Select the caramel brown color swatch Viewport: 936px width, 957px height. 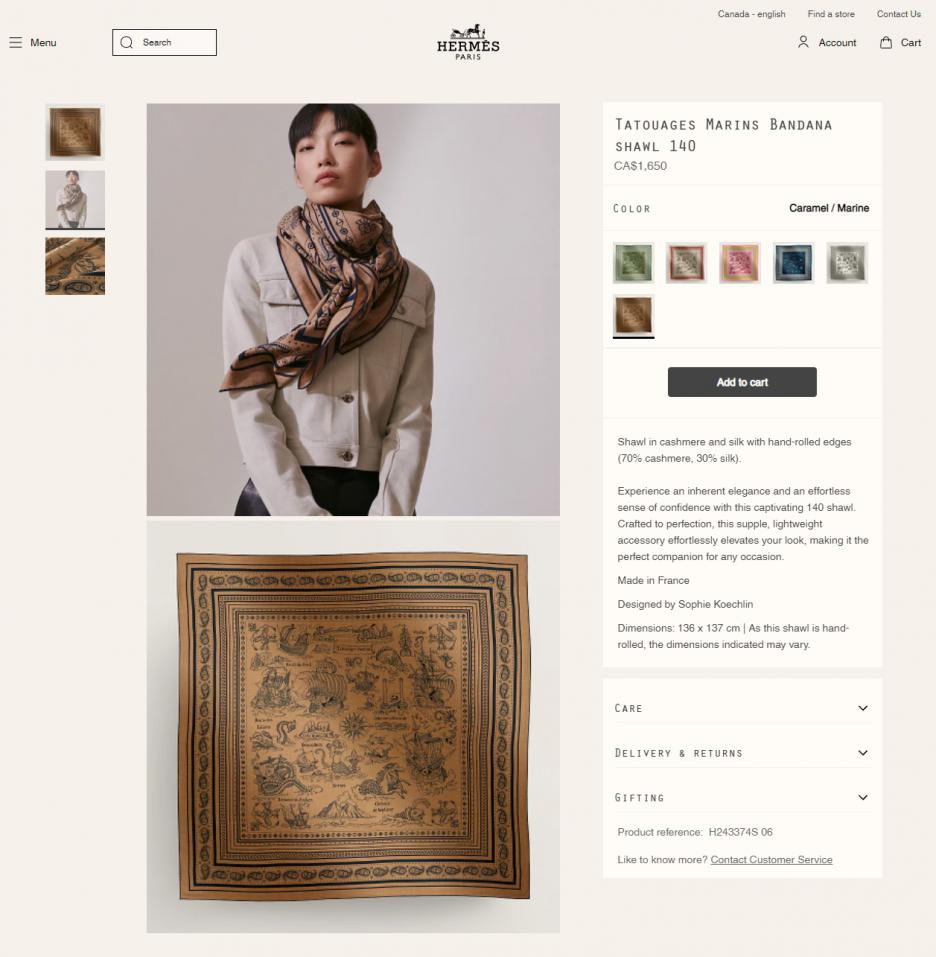pyautogui.click(x=633, y=315)
